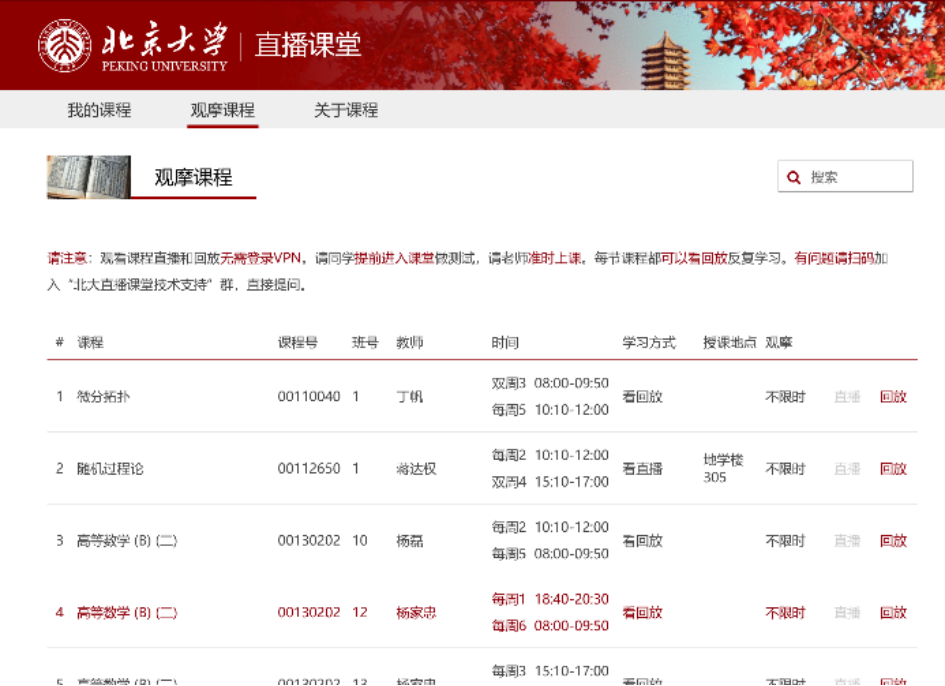Click teacher name 杨家忠 in row 4
945x686 pixels.
[416, 612]
